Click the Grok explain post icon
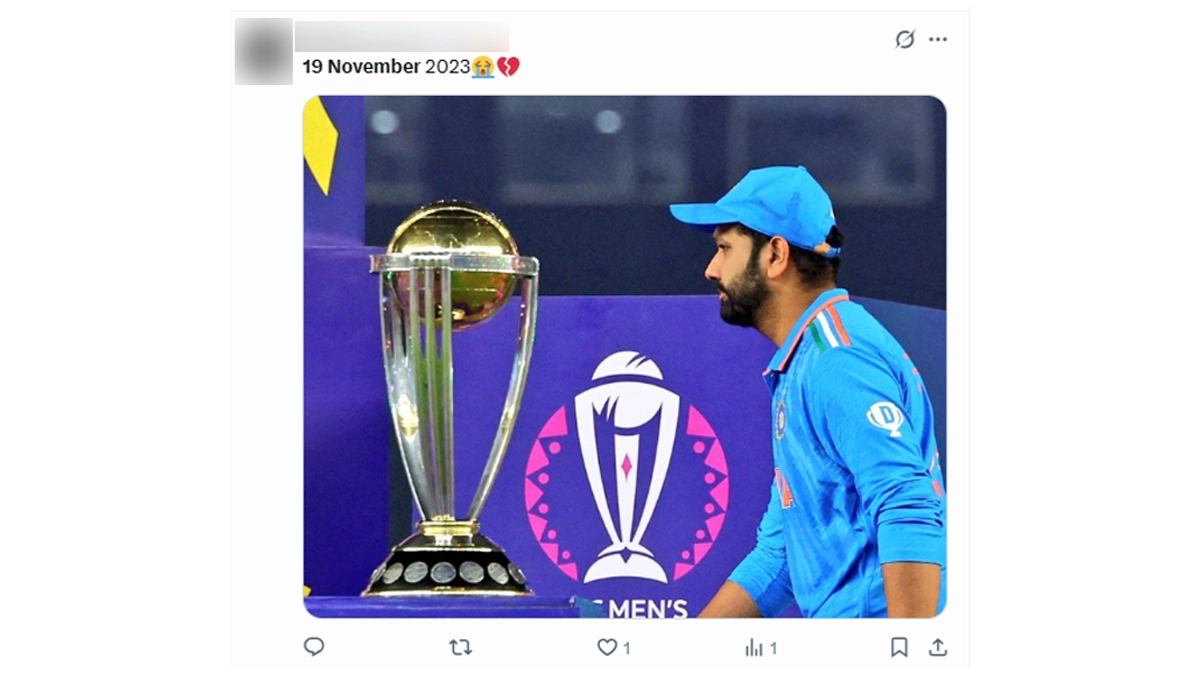The image size is (1200, 675). point(904,39)
